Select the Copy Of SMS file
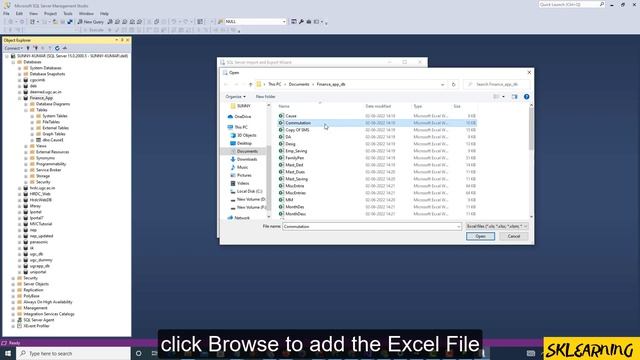This screenshot has height=360, width=640. [297, 130]
